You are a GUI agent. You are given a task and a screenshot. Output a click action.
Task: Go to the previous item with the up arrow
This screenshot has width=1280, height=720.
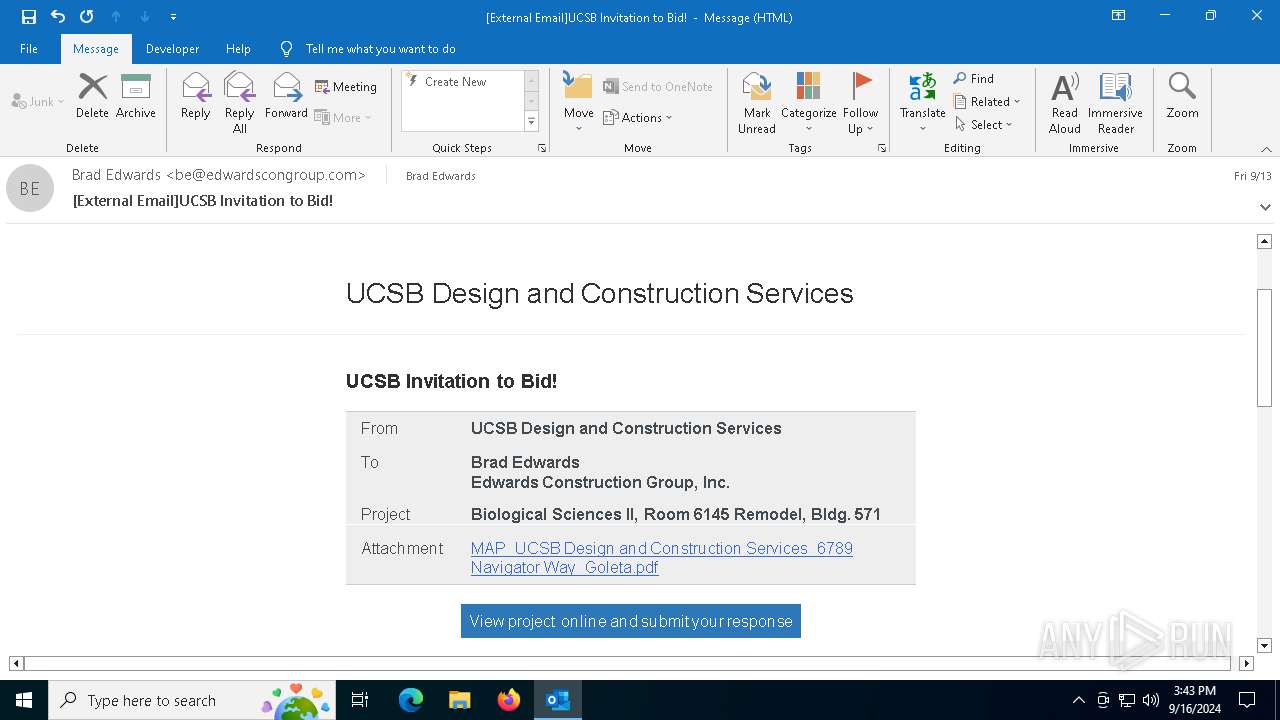point(116,17)
